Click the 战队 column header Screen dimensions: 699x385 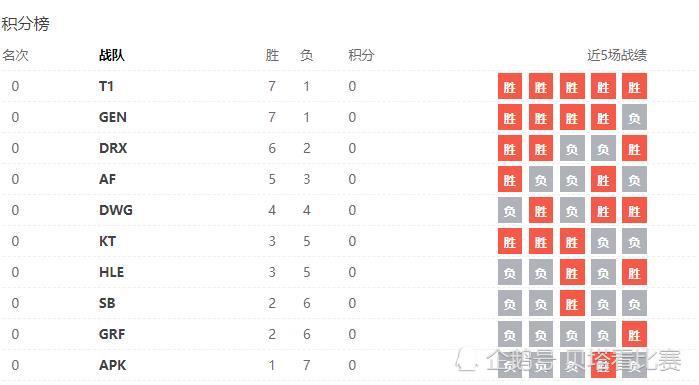tap(112, 55)
